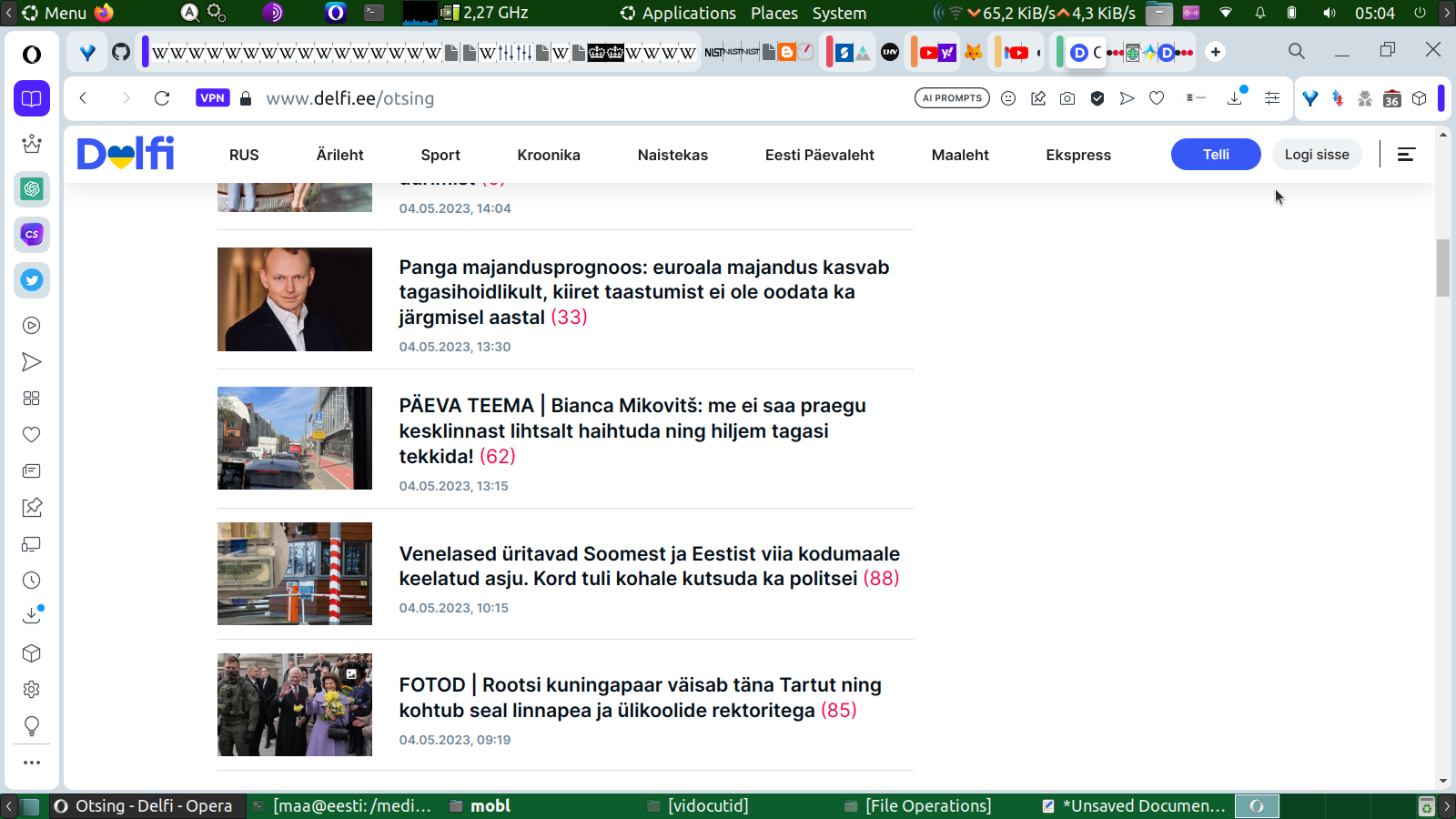Screen dimensions: 1456x819
Task: Open the Rootsi kuningapaar FOTOD article
Action: click(x=640, y=697)
